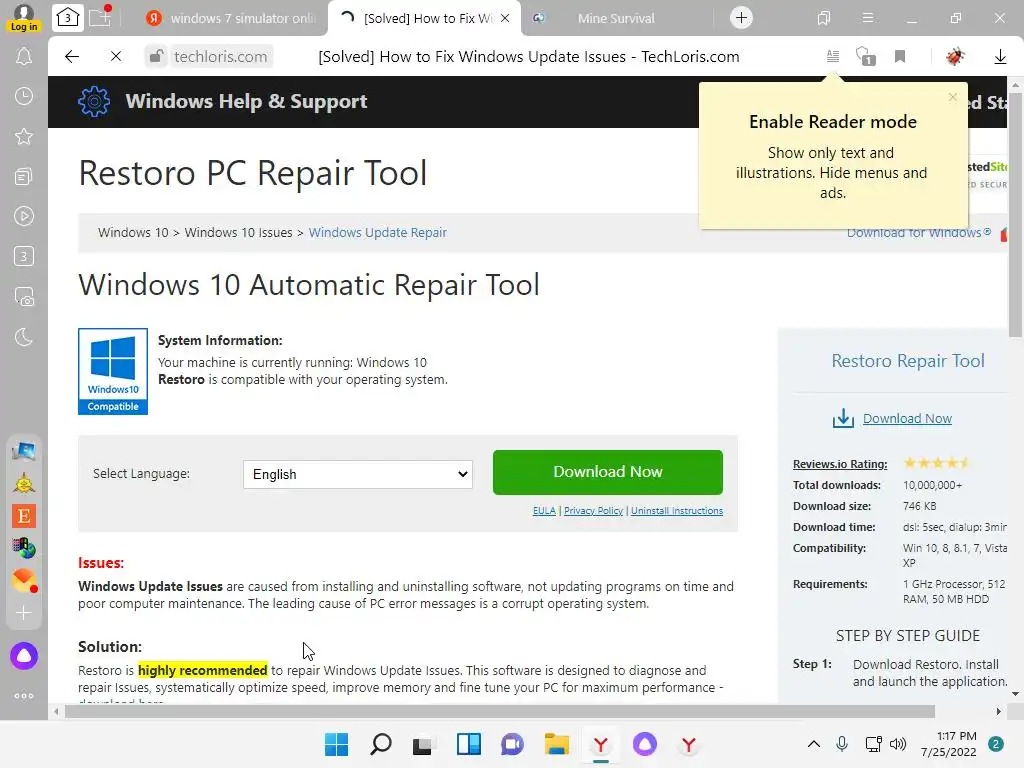Show hidden tray icons chevron
This screenshot has height=768, width=1024.
[814, 744]
